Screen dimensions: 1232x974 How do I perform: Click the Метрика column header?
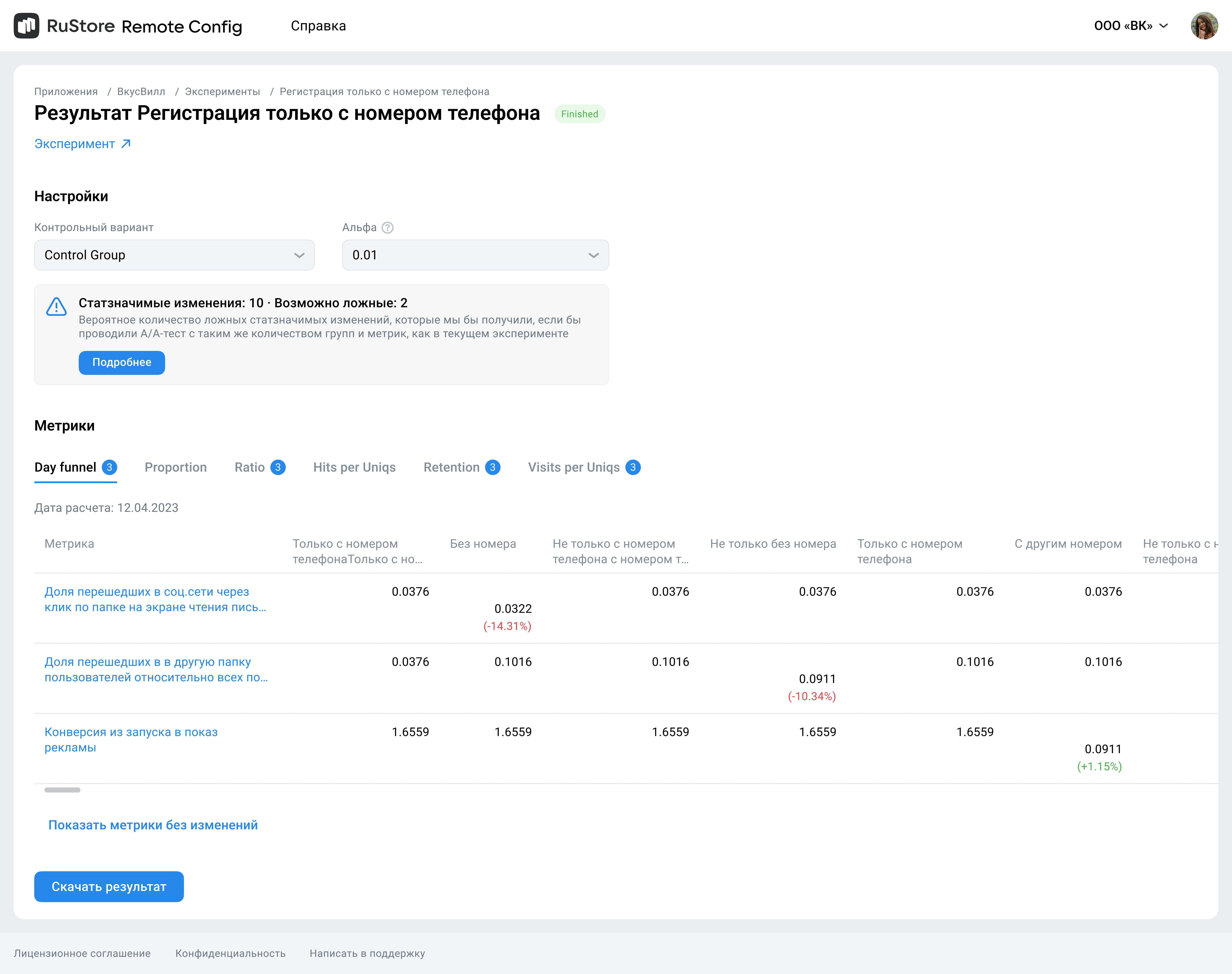coord(70,544)
